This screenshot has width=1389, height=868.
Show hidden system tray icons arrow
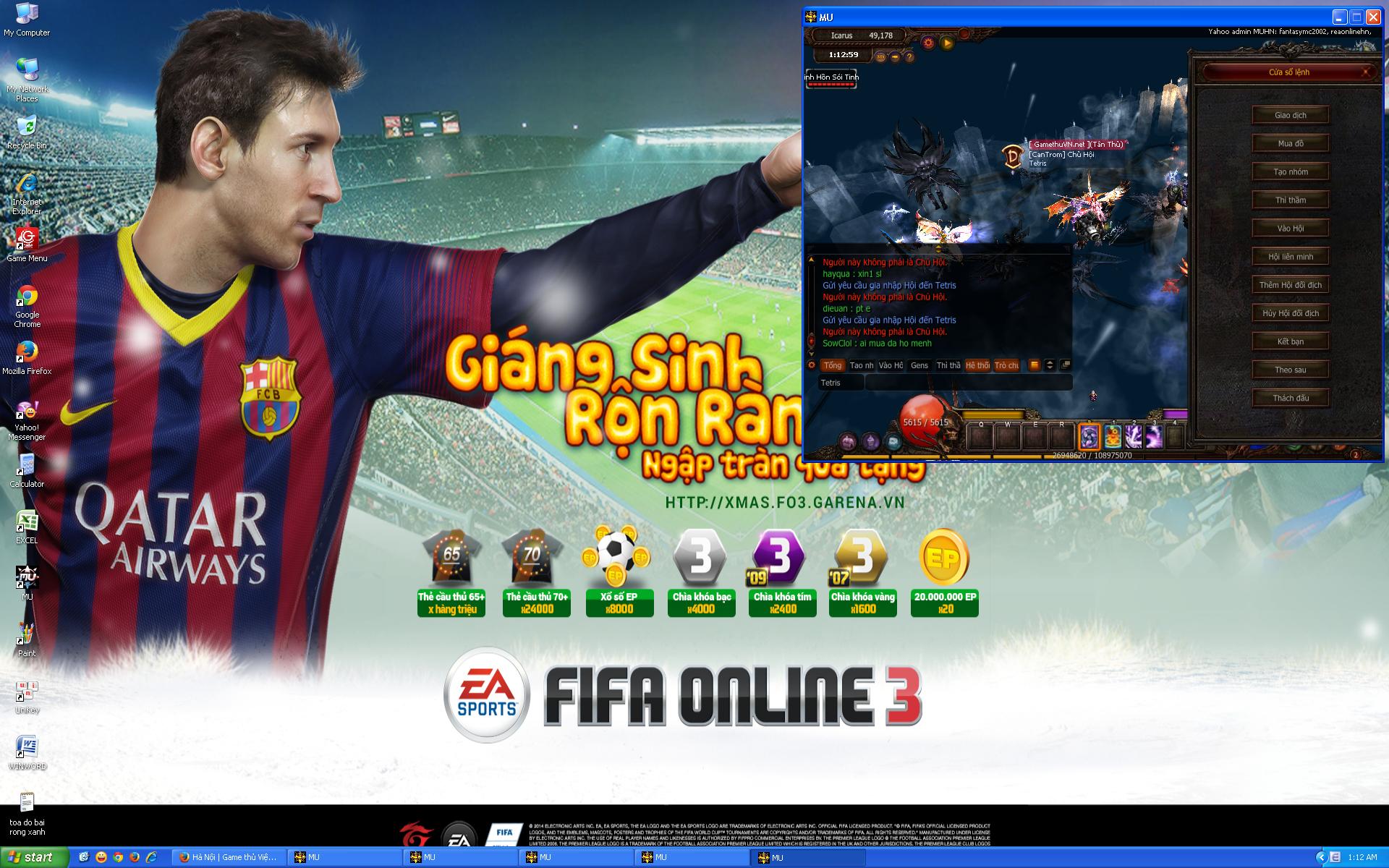click(x=1321, y=857)
